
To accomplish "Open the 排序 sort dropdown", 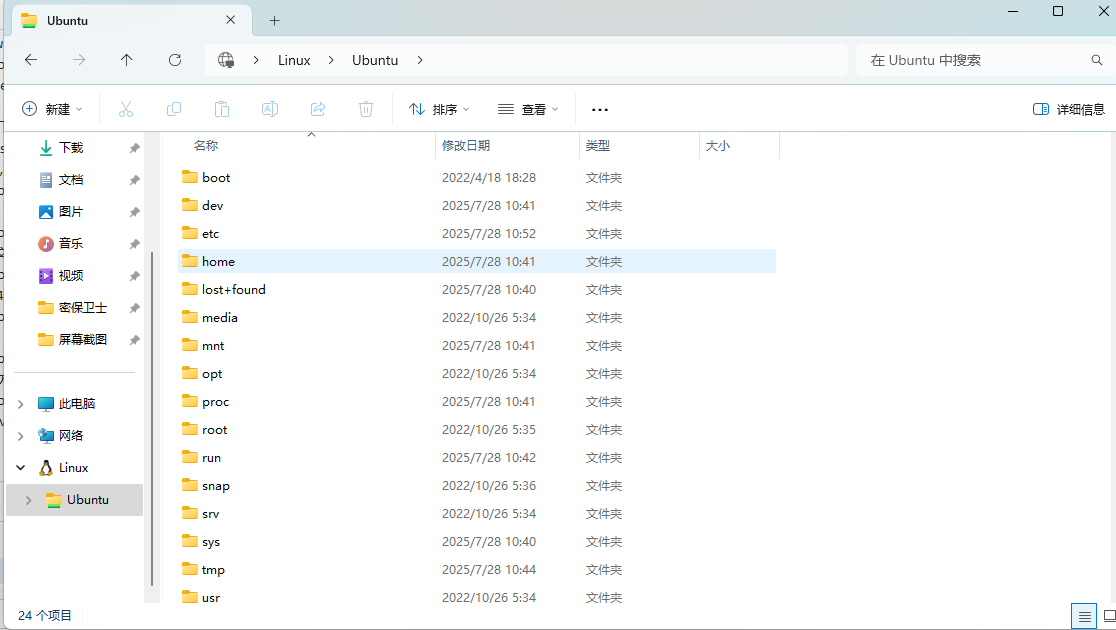I will [x=439, y=109].
